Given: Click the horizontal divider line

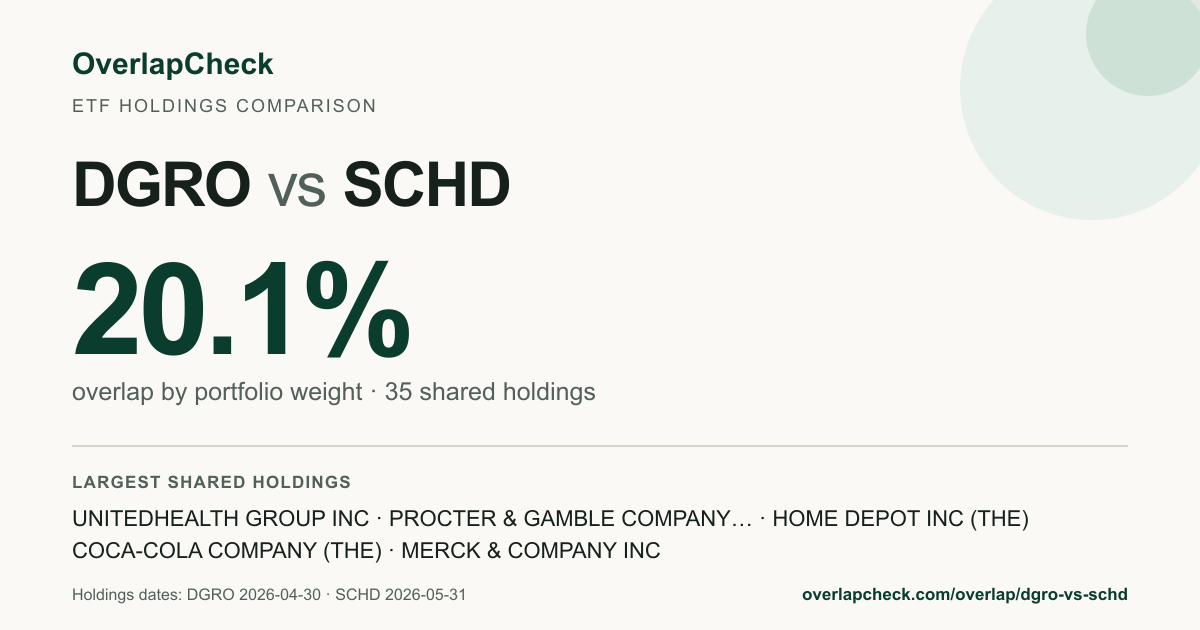Looking at the screenshot, I should point(600,446).
